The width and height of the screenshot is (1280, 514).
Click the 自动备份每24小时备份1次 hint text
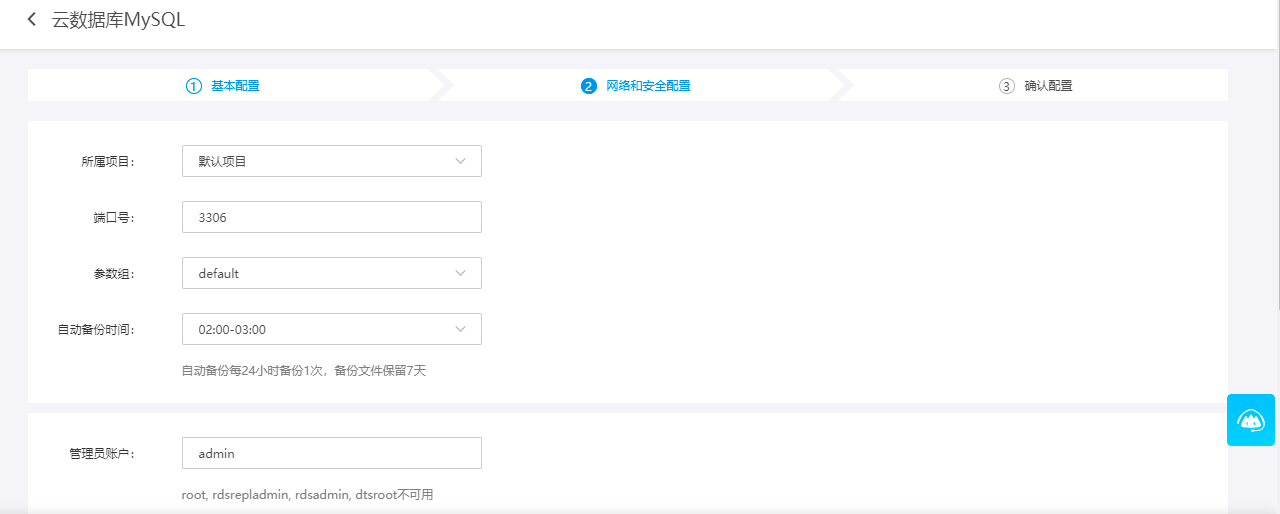coord(304,371)
